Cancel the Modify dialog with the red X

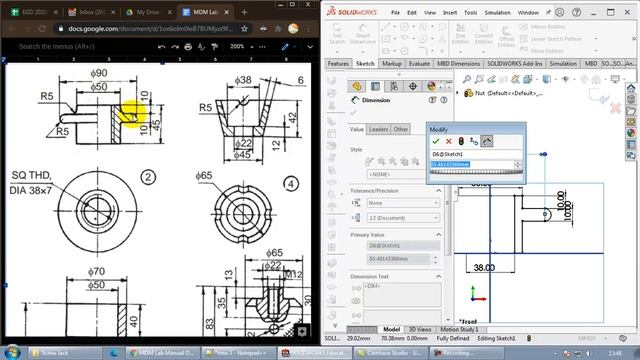tap(449, 141)
